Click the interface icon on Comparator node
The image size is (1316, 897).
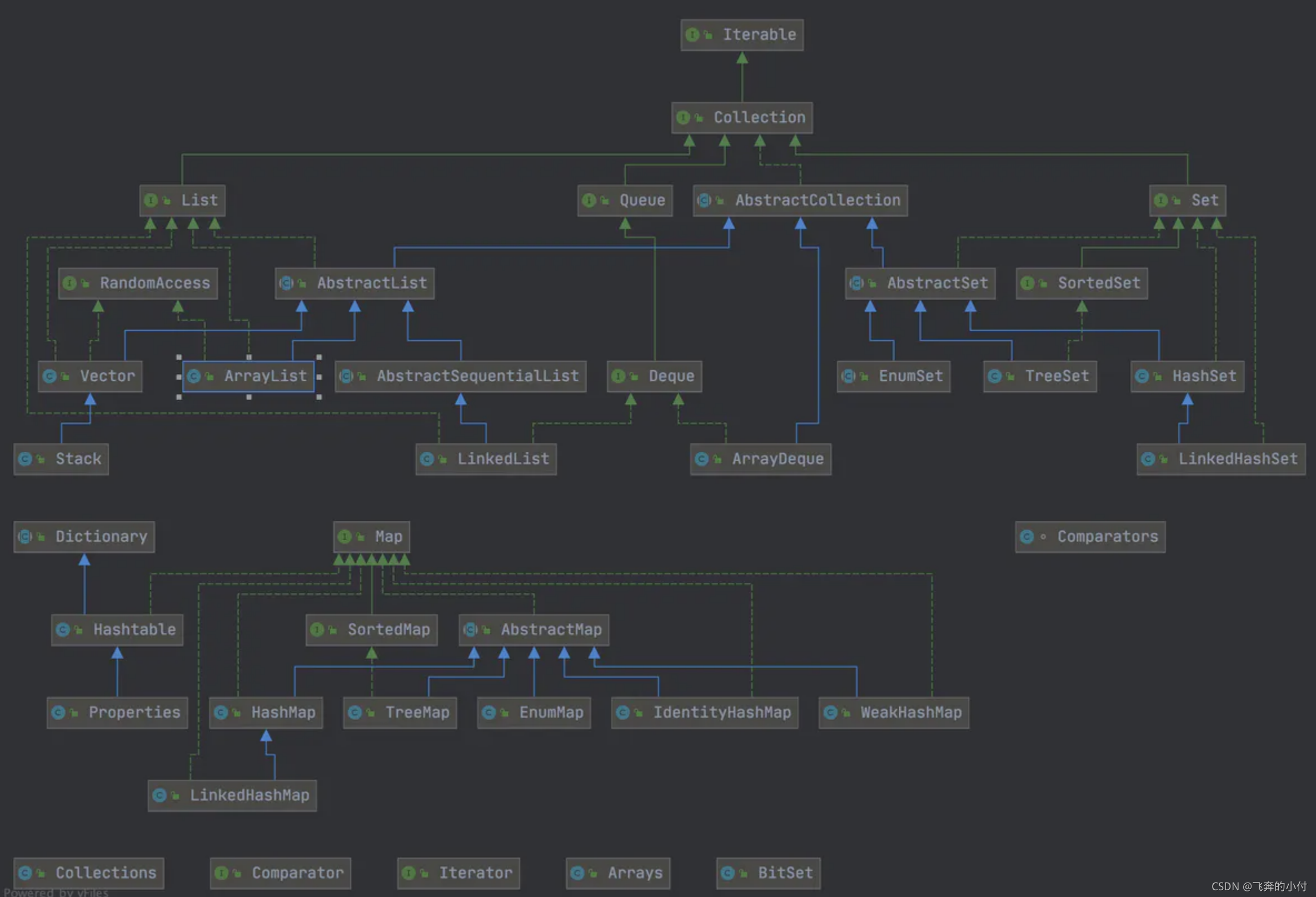click(221, 873)
